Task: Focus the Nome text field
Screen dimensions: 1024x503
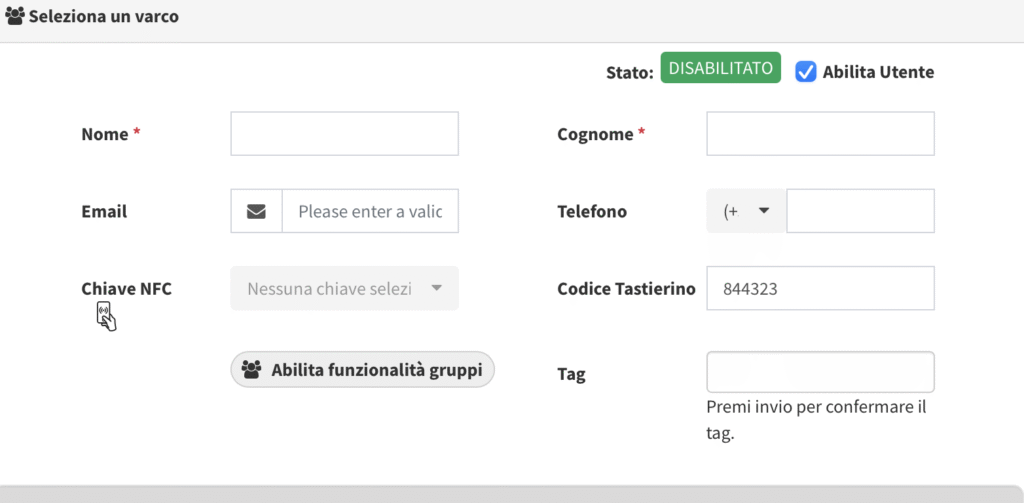Action: point(344,134)
